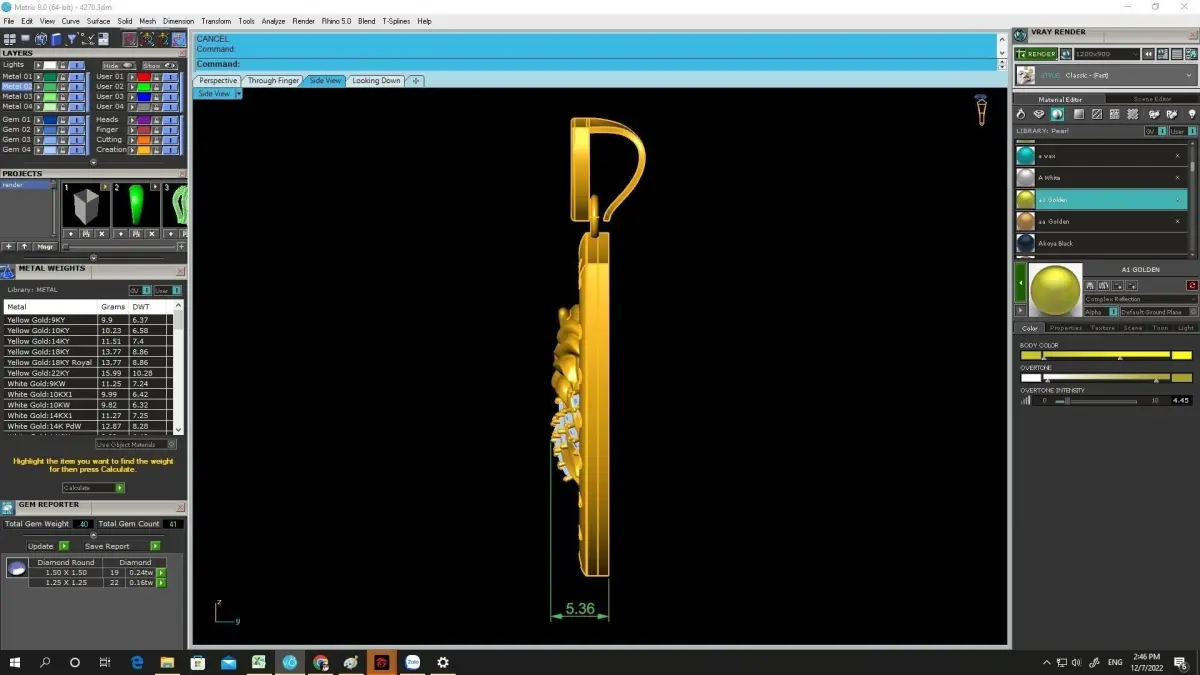Click the 3D cube icon in toolbar
Image resolution: width=1200 pixels, height=675 pixels.
[41, 39]
